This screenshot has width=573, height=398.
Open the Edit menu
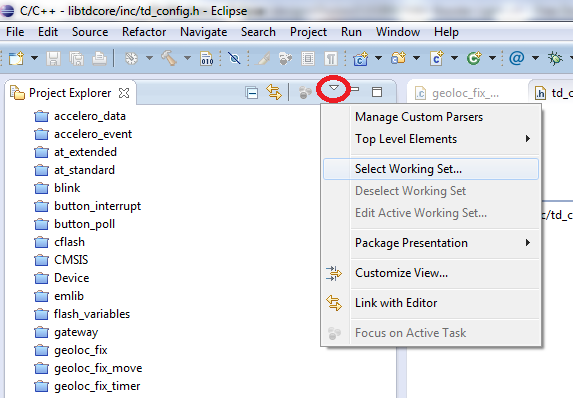[x=48, y=32]
